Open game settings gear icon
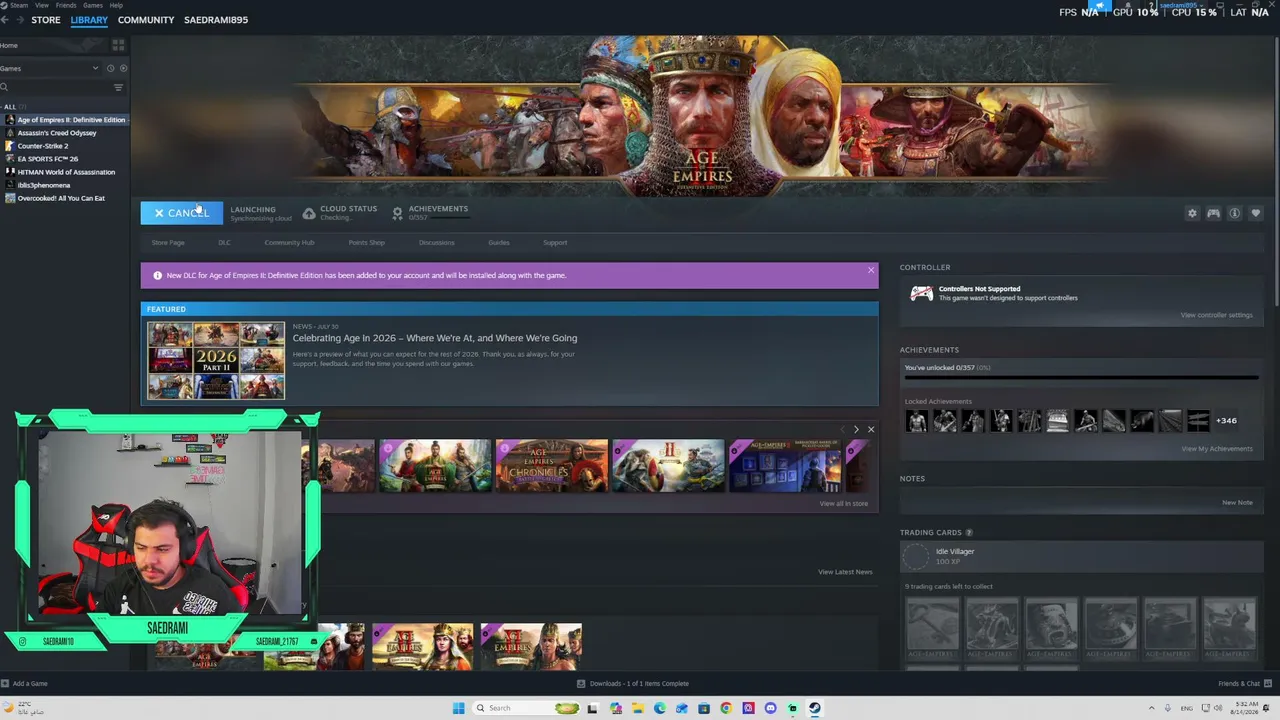The height and width of the screenshot is (720, 1280). [x=1192, y=213]
